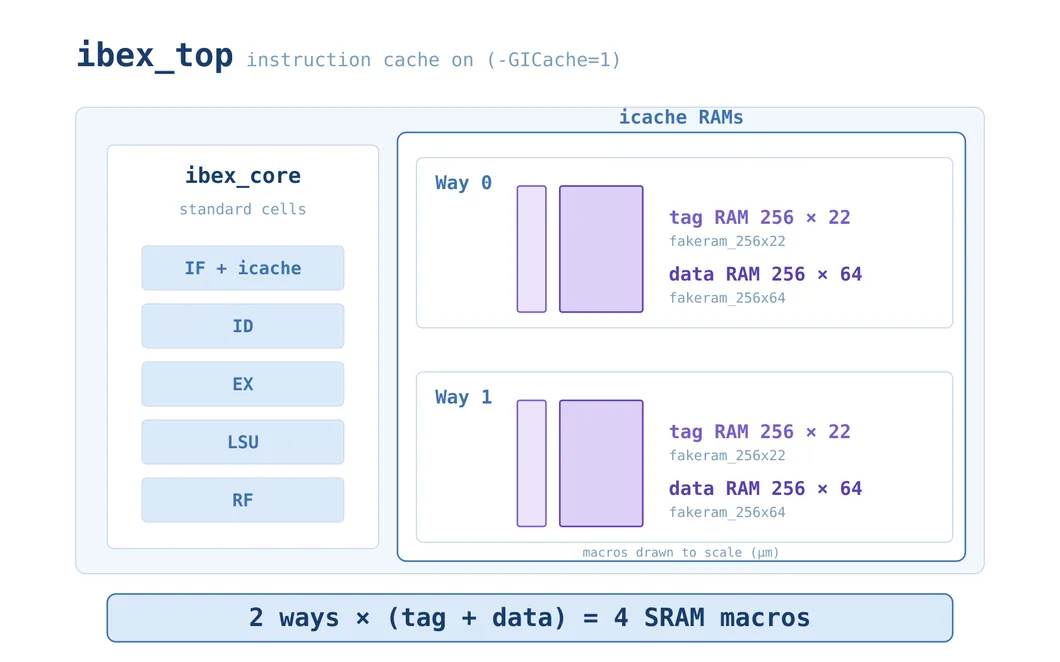Click 'data RAM 256 × 64' in Way 0
The width and height of the screenshot is (1060, 662).
pyautogui.click(x=765, y=274)
